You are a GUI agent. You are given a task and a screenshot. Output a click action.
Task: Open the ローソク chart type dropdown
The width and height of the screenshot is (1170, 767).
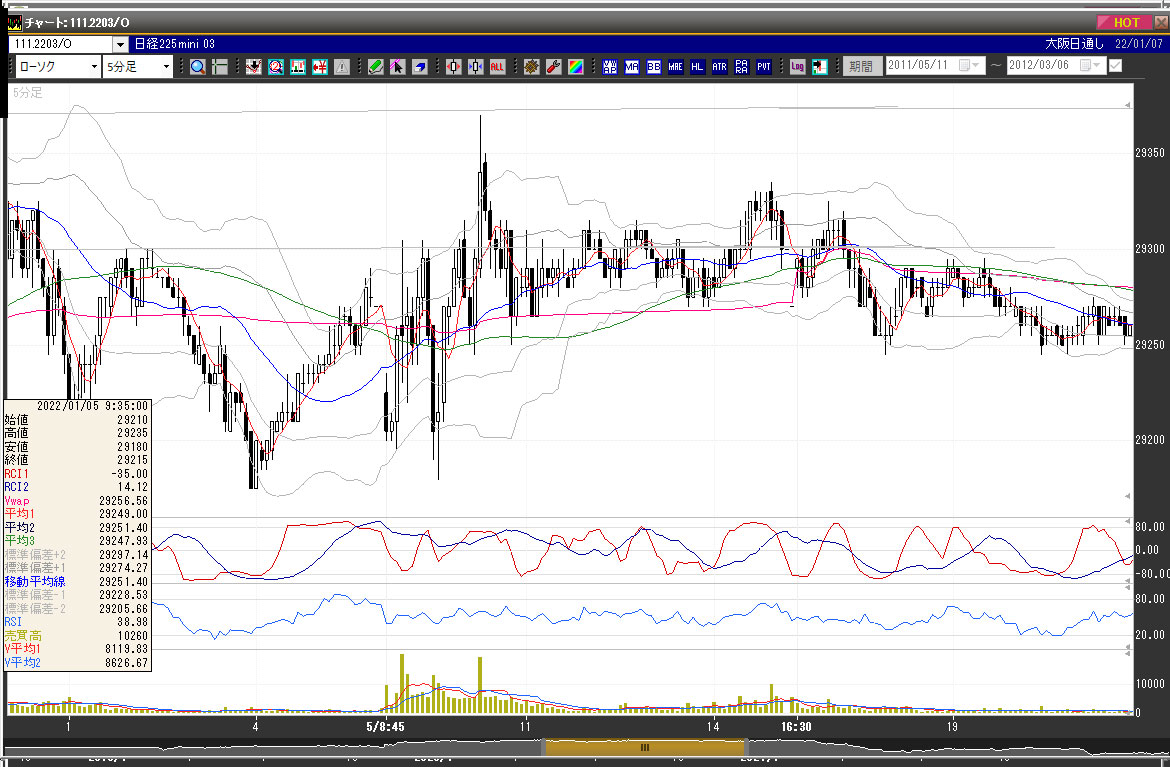[94, 67]
